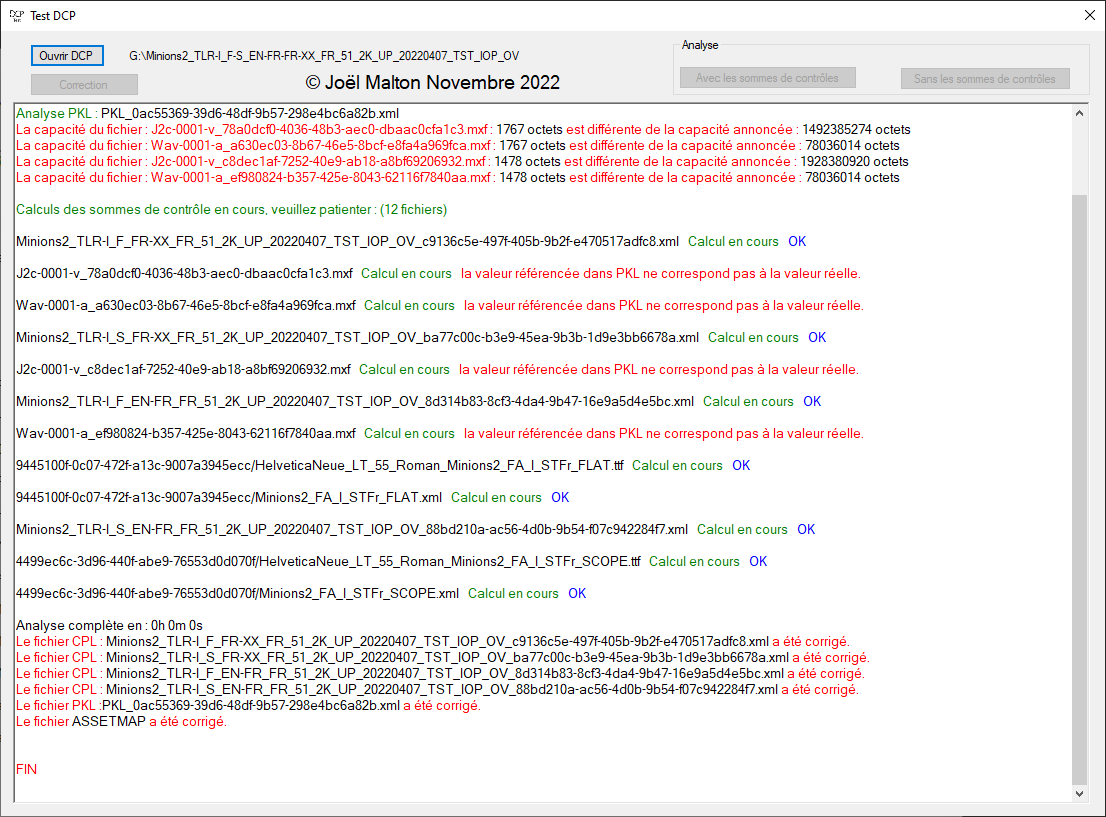Click capacity error line for J2c-0001-v_c8dec1af file
This screenshot has height=817, width=1106.
tap(462, 162)
